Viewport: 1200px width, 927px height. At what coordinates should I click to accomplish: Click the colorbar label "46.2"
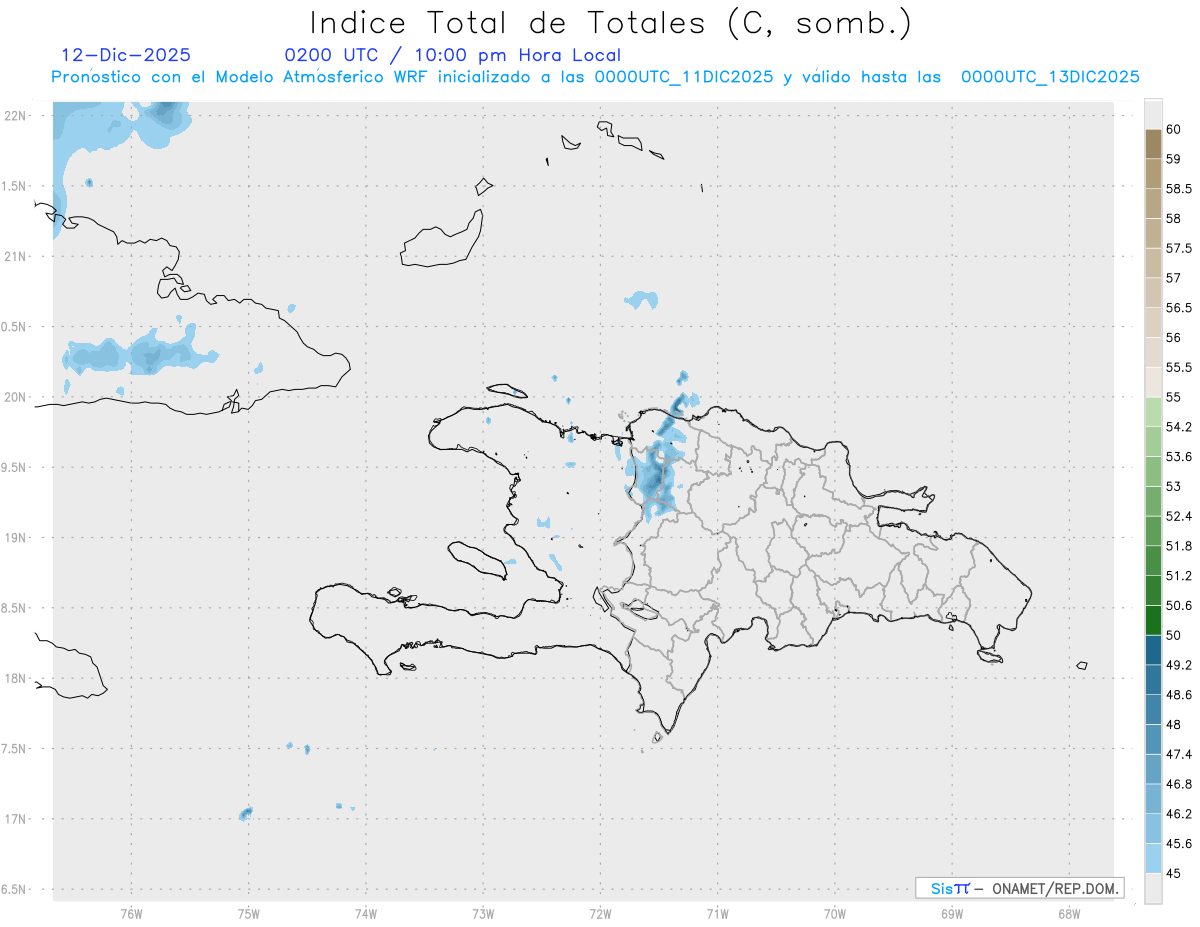pyautogui.click(x=1179, y=814)
